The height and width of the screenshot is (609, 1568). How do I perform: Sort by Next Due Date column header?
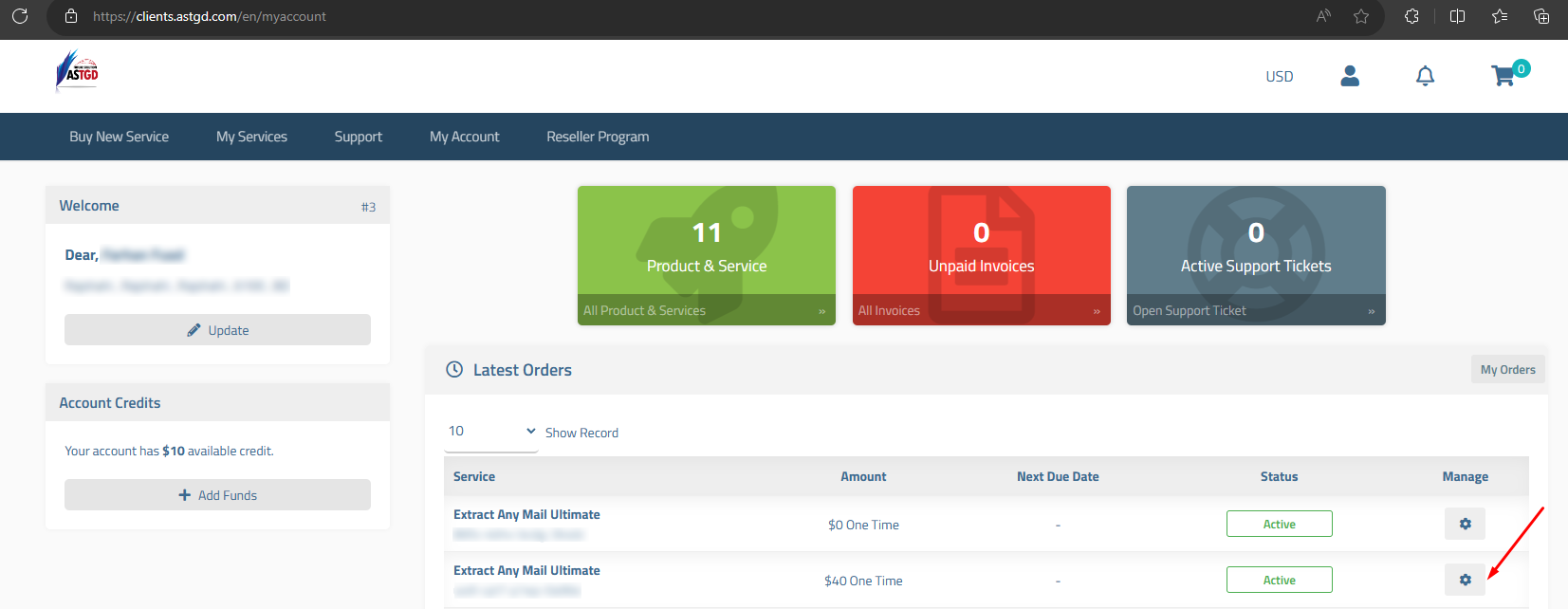pyautogui.click(x=1058, y=477)
